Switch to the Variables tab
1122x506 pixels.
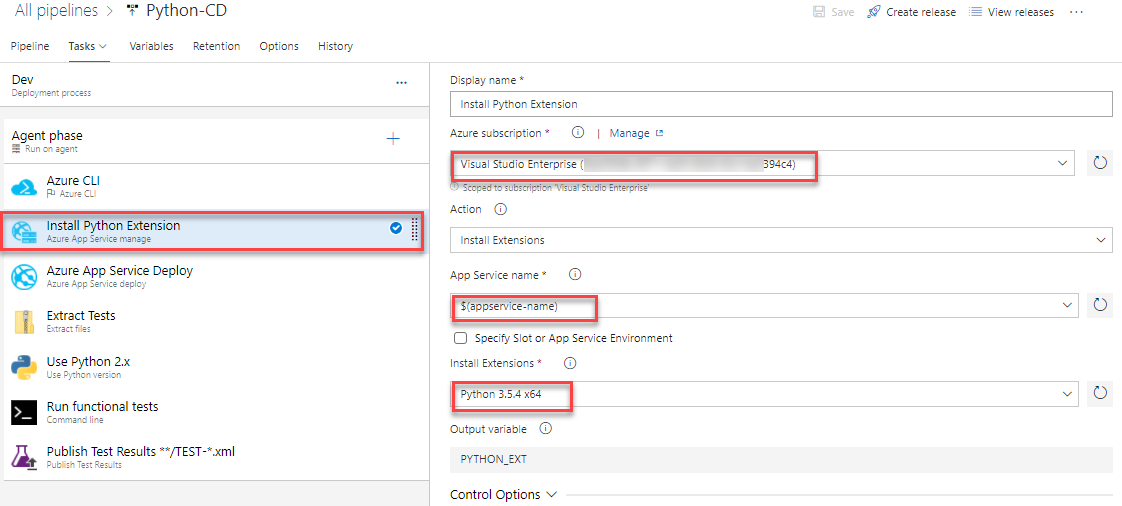[x=151, y=46]
